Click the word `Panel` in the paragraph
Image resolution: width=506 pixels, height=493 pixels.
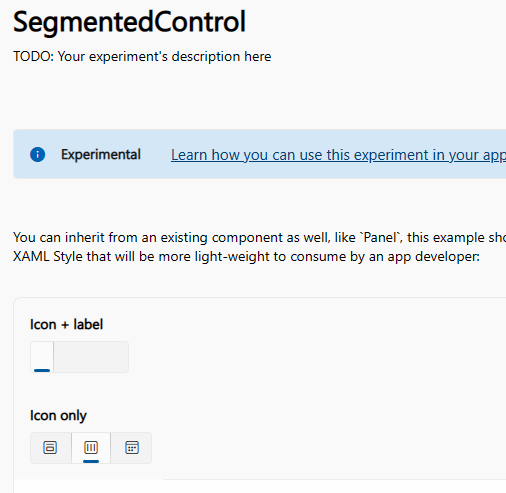(x=381, y=237)
